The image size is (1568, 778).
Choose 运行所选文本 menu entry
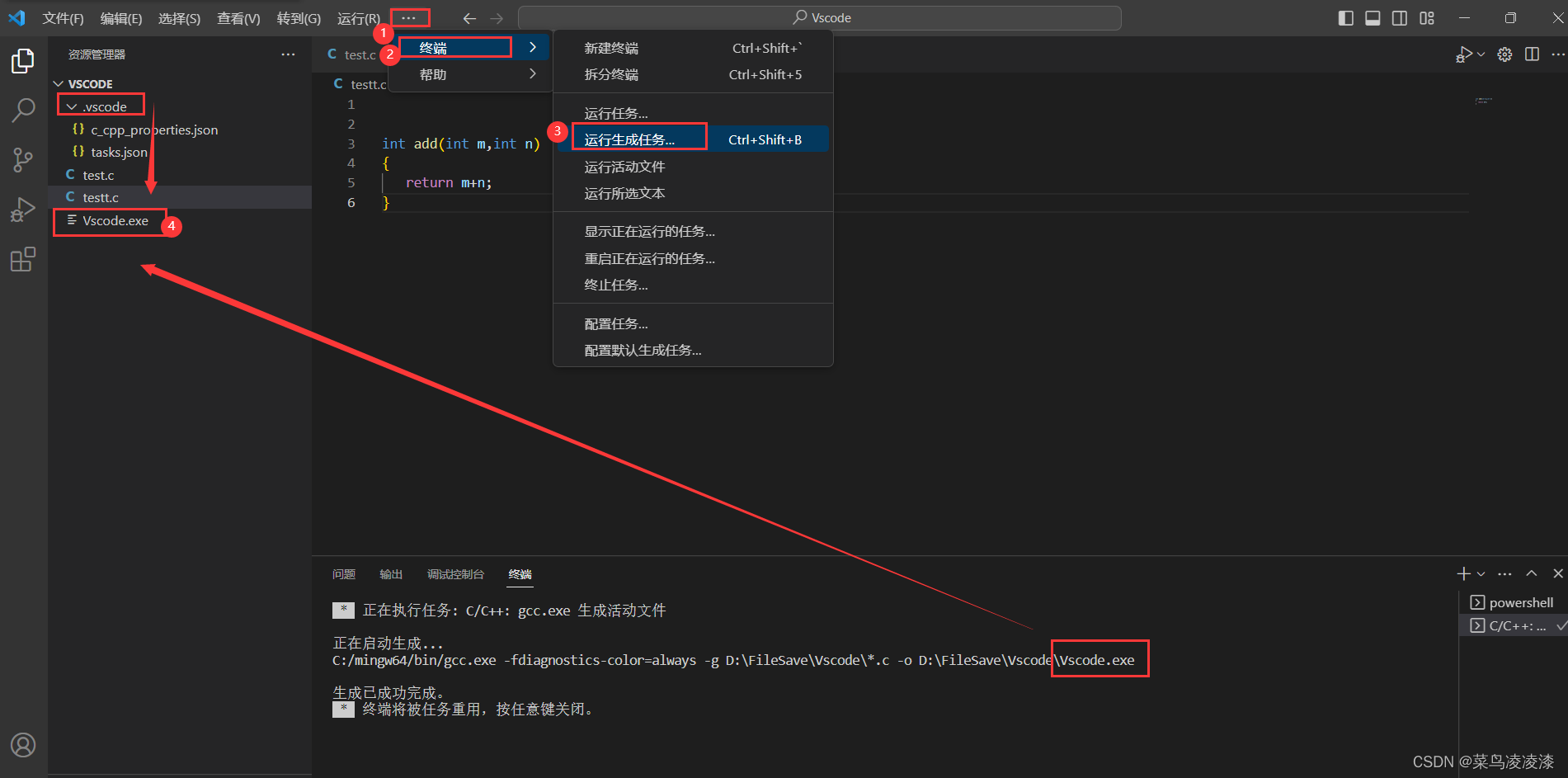693,193
